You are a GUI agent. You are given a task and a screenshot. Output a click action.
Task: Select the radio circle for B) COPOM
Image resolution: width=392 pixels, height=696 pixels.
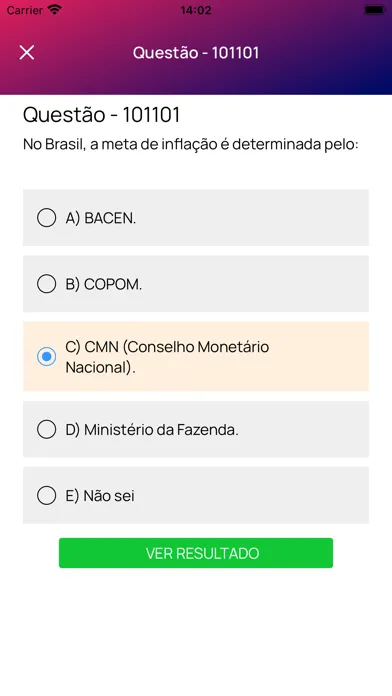point(47,284)
